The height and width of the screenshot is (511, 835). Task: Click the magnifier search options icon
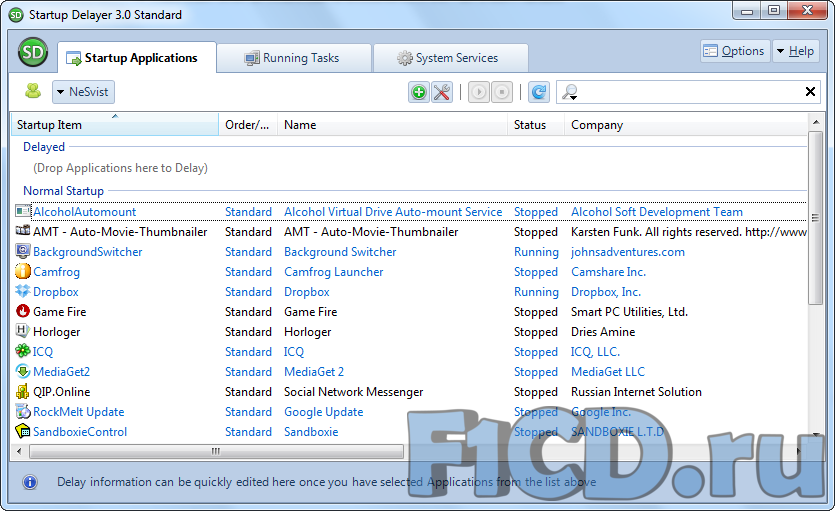(x=570, y=92)
